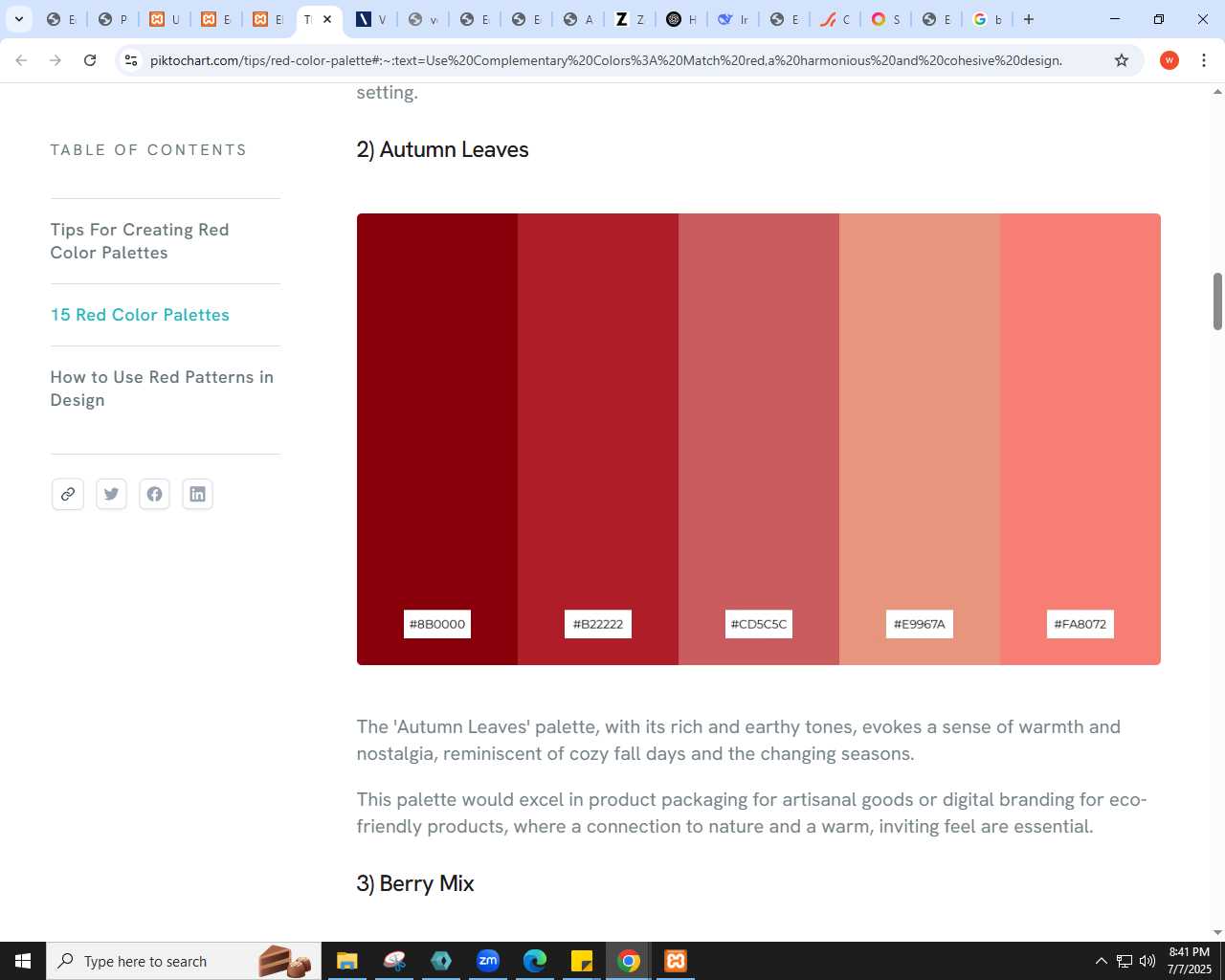This screenshot has width=1225, height=980.
Task: Select the indian red #CD5C5C swatch
Action: click(x=759, y=439)
